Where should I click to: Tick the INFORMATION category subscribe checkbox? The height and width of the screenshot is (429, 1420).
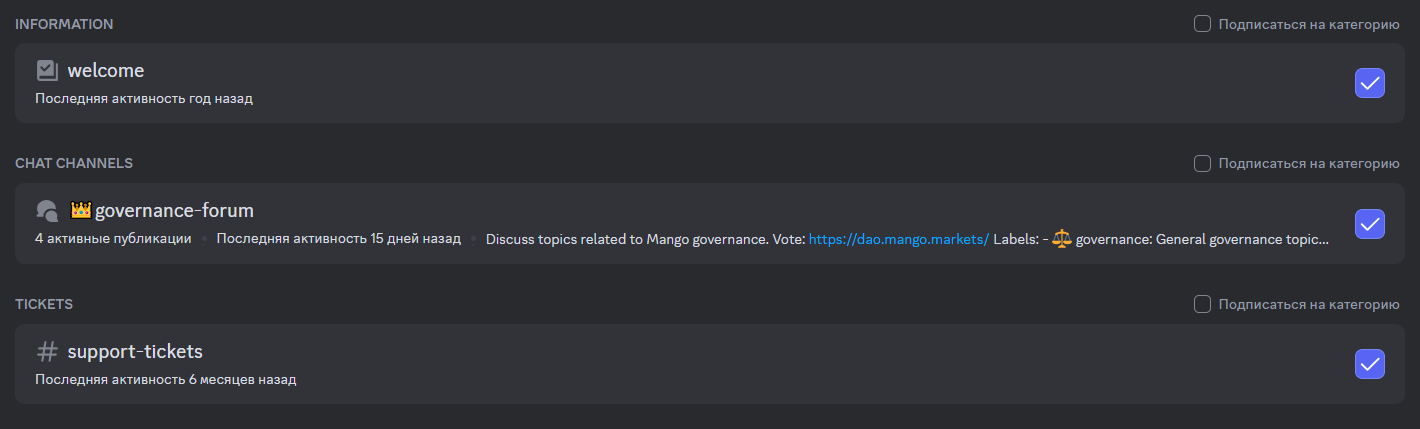(1202, 23)
